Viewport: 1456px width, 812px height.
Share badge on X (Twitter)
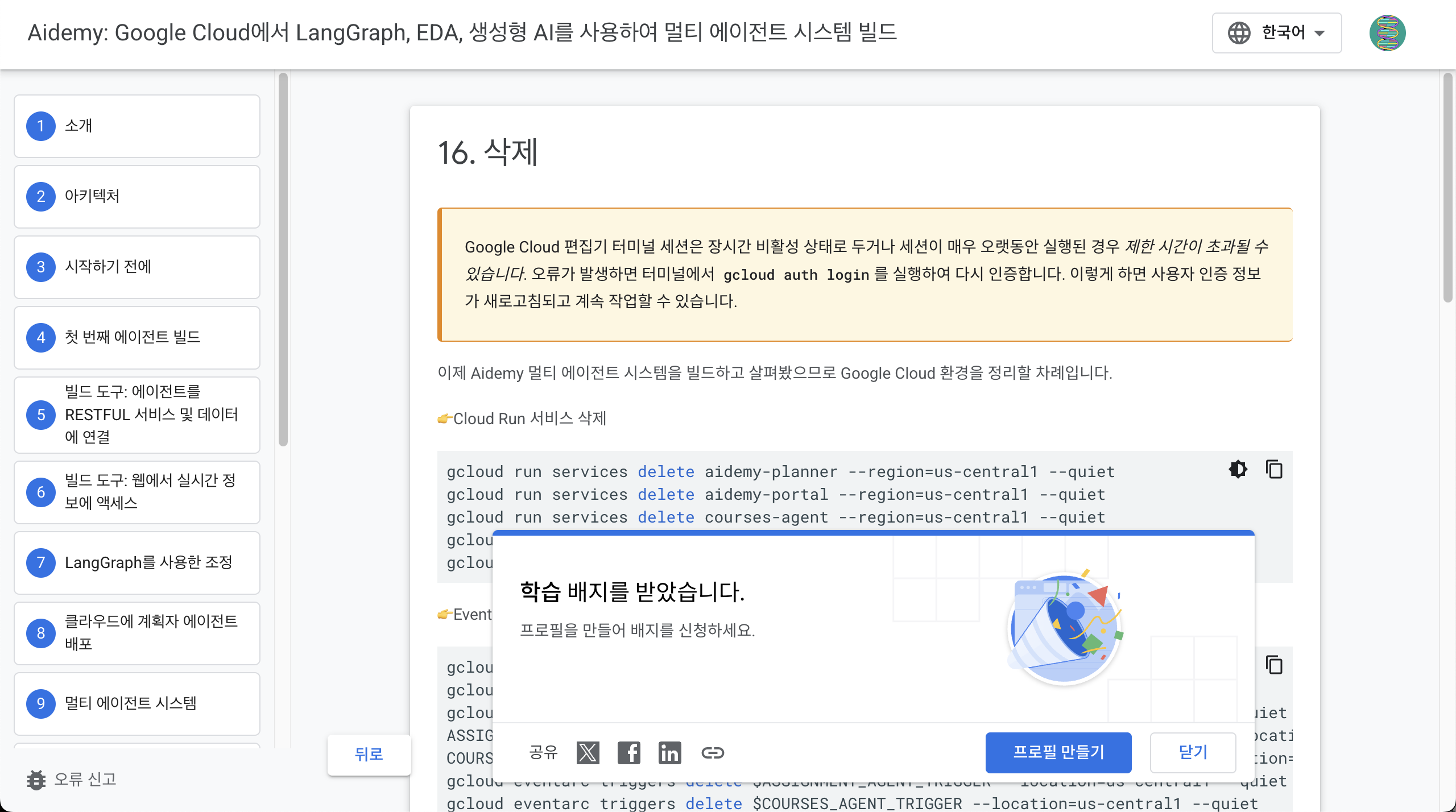point(588,753)
